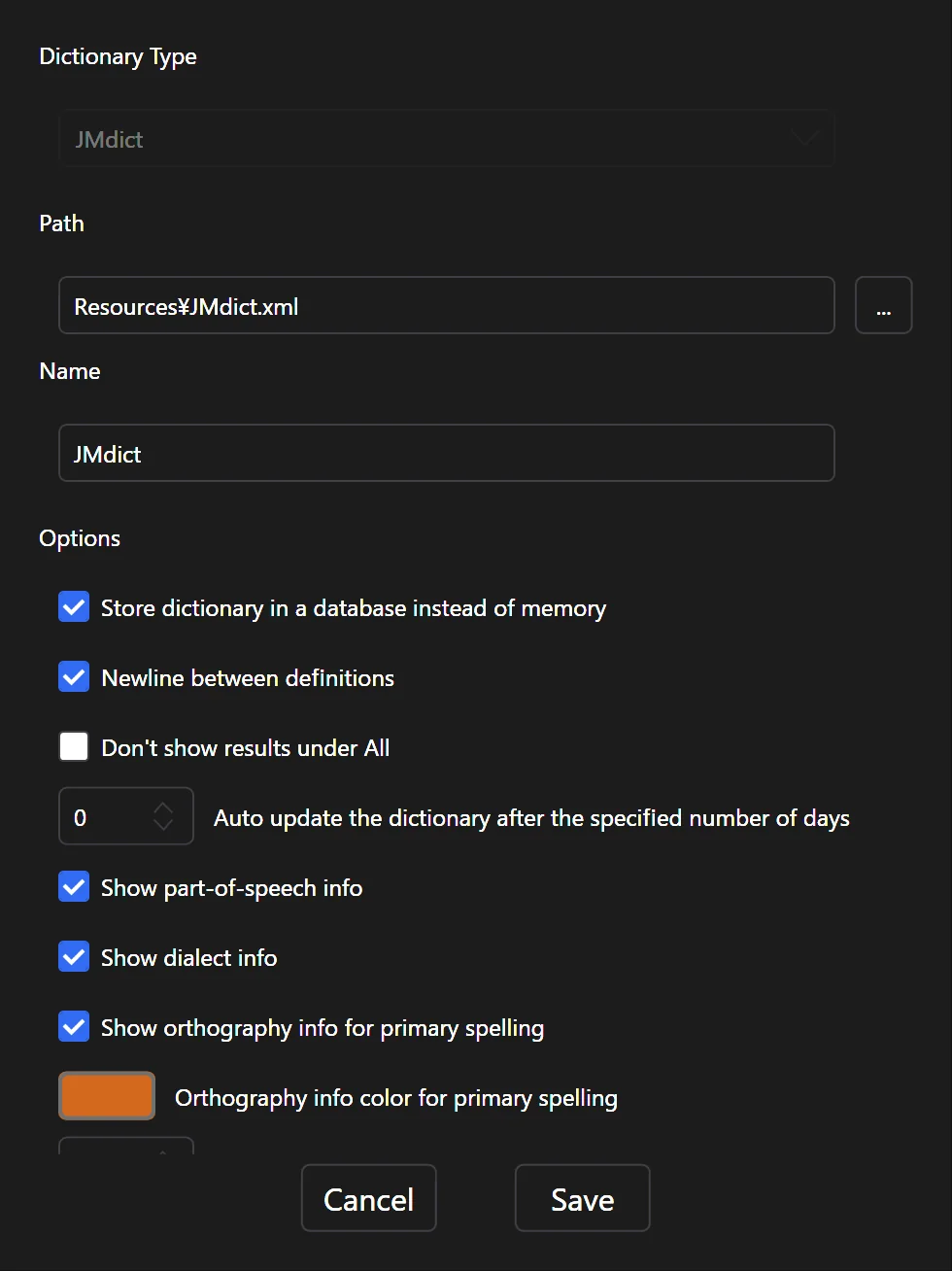The image size is (952, 1271).
Task: Open the orange orthography info color swatch
Action: click(x=107, y=1096)
